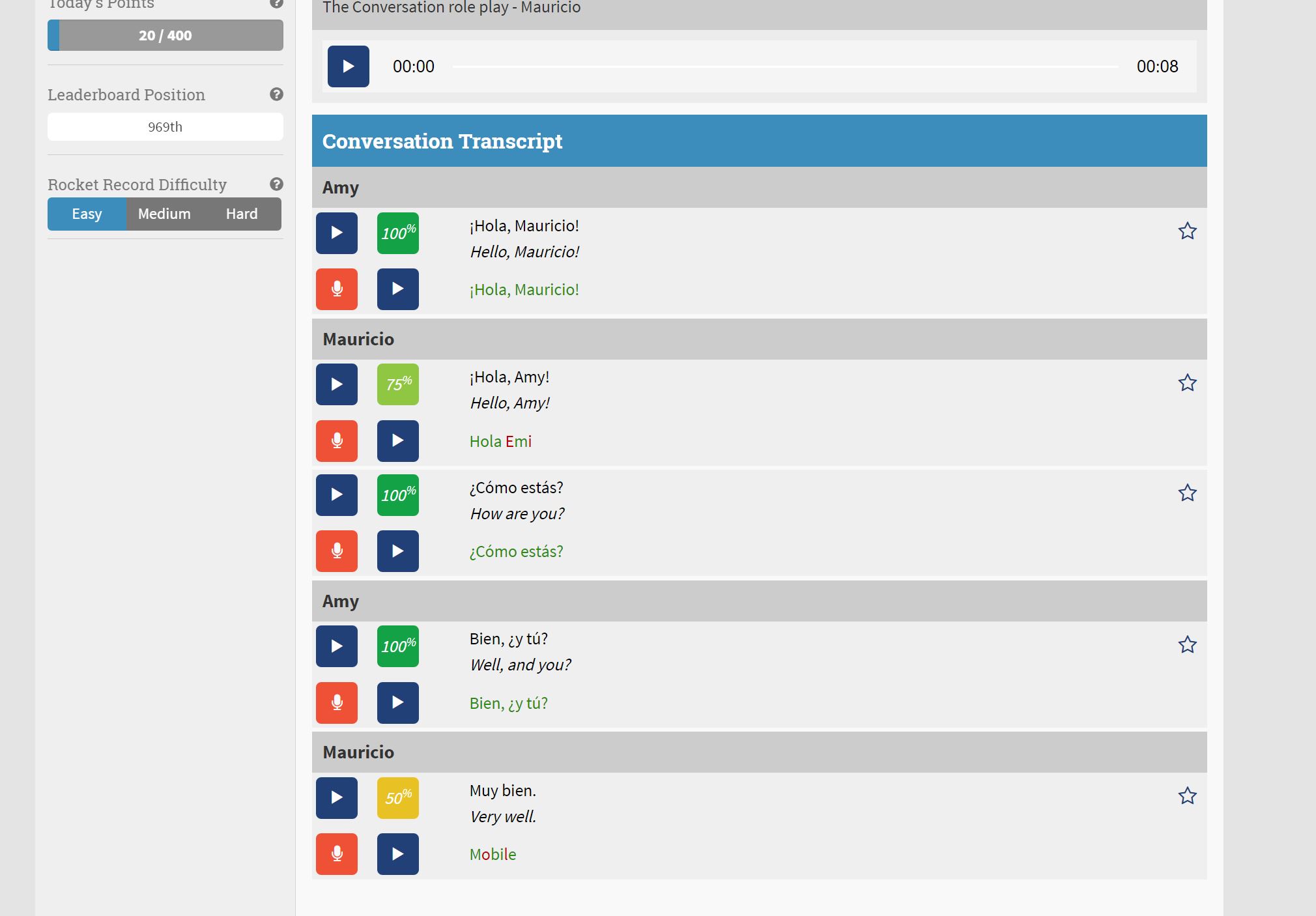
Task: Star the ¿Cómo estás? phrase
Action: coord(1187,493)
